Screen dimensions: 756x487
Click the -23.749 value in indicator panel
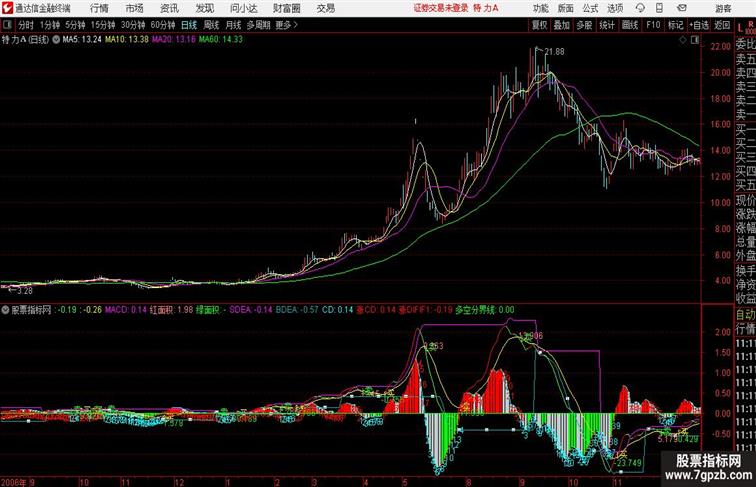pos(628,463)
